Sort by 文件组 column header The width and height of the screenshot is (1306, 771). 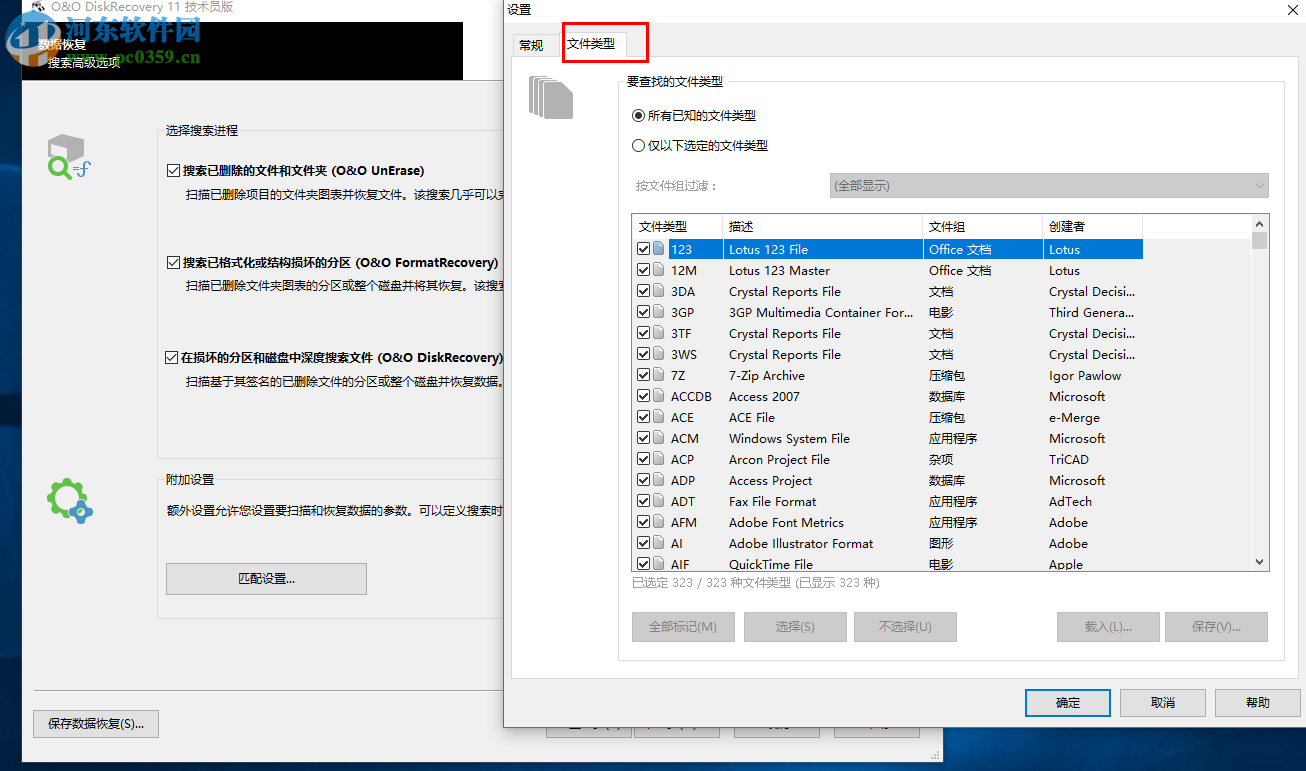982,226
